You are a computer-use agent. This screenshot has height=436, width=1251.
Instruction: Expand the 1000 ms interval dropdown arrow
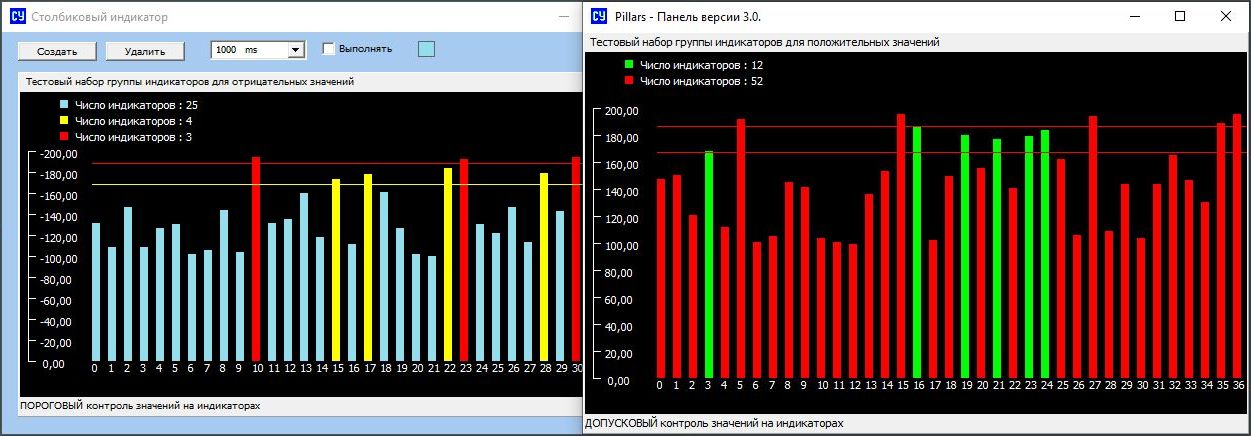click(x=295, y=50)
